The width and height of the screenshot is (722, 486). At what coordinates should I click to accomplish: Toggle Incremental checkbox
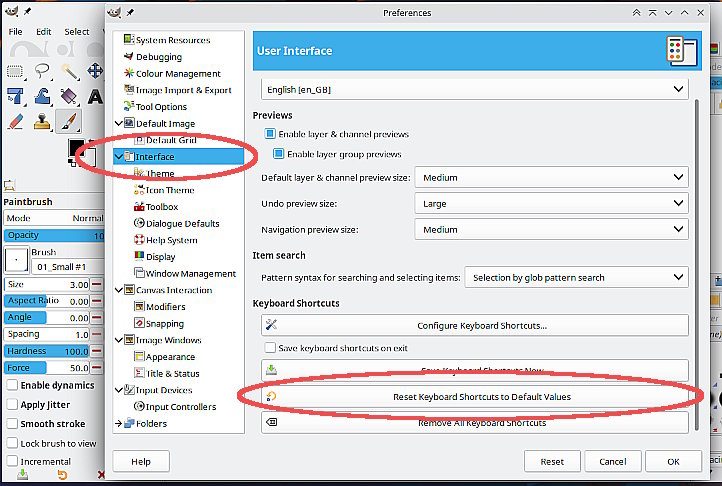coord(13,461)
